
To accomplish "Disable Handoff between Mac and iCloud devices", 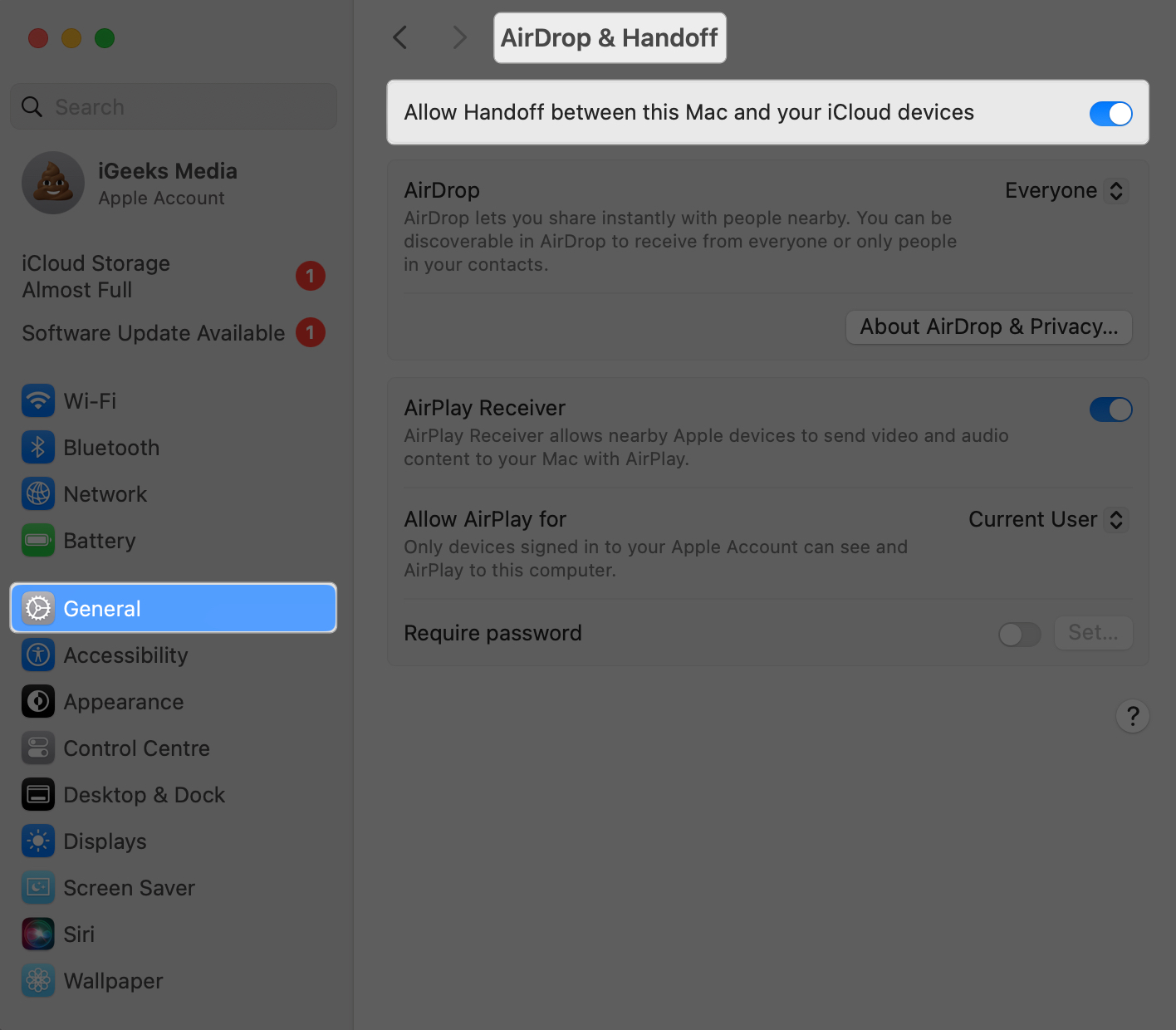I will pyautogui.click(x=1111, y=113).
